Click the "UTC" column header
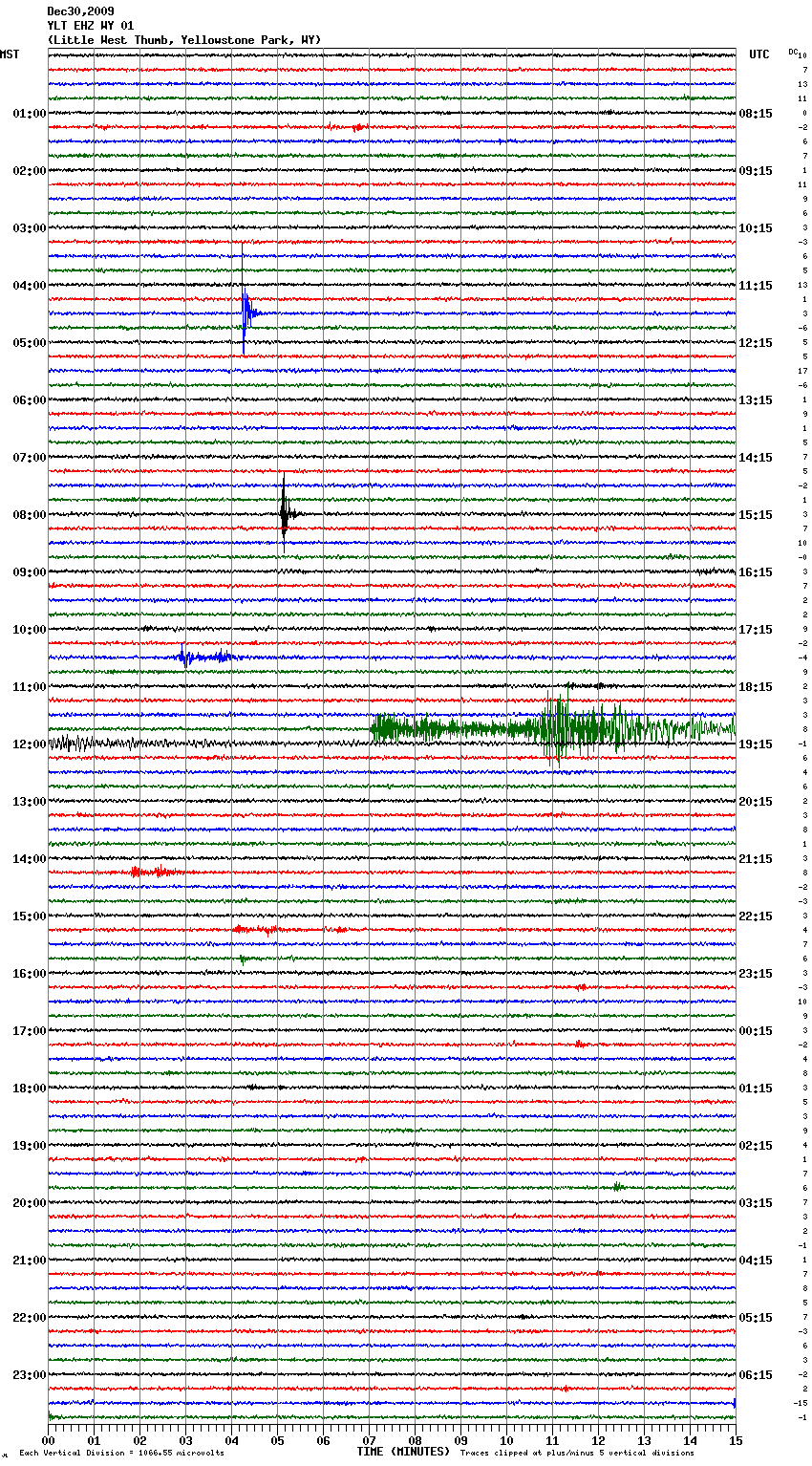 (x=759, y=54)
